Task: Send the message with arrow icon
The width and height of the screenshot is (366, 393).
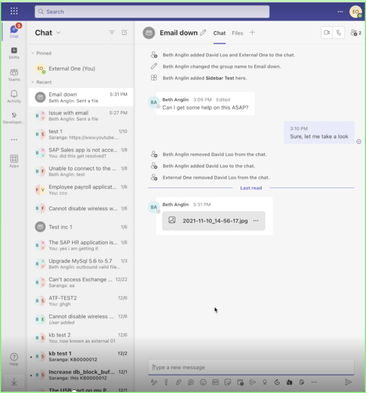Action: point(348,382)
